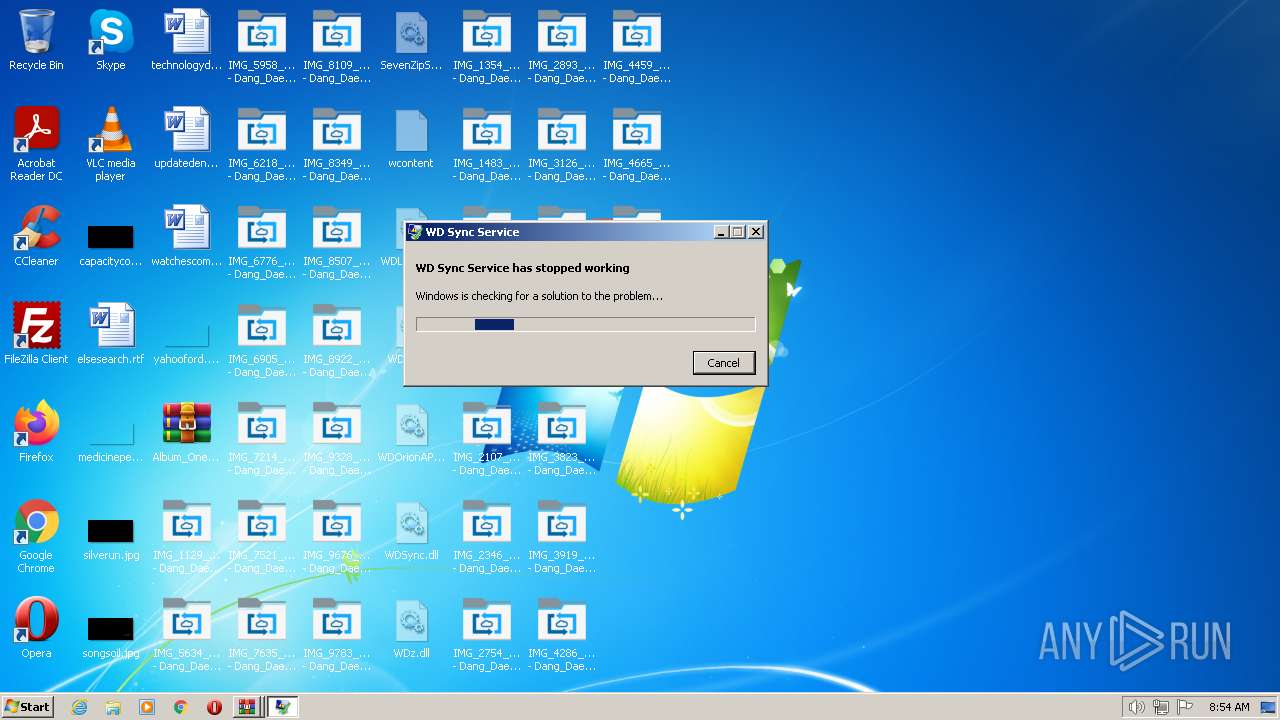
Task: Select the wcontent file icon
Action: point(411,138)
